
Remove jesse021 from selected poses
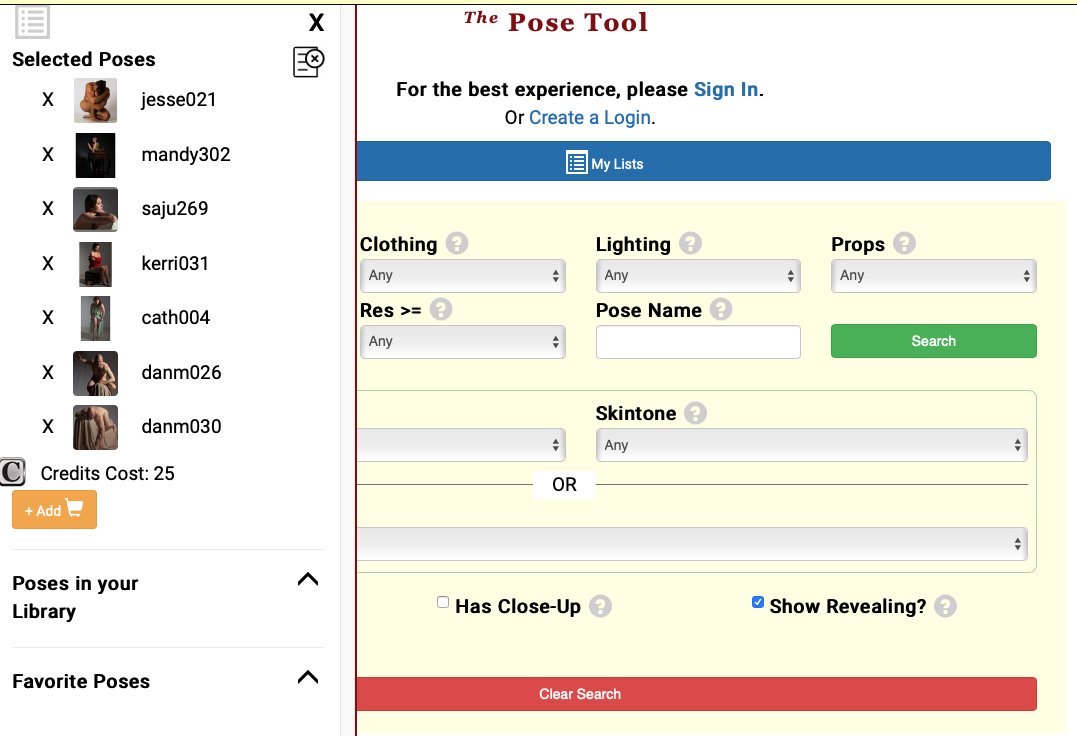[x=47, y=100]
